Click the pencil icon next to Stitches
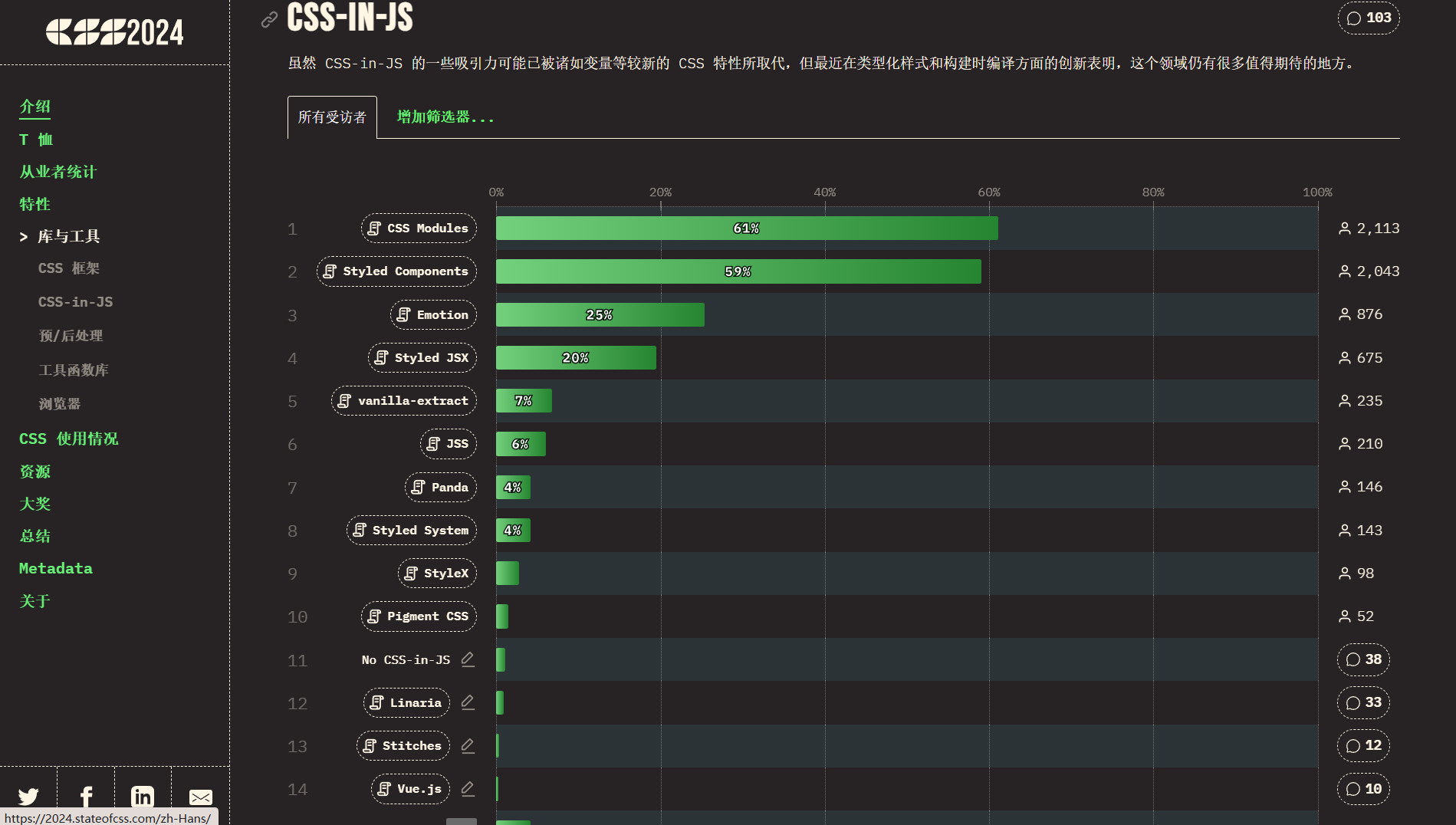Viewport: 1456px width, 825px height. coord(468,746)
